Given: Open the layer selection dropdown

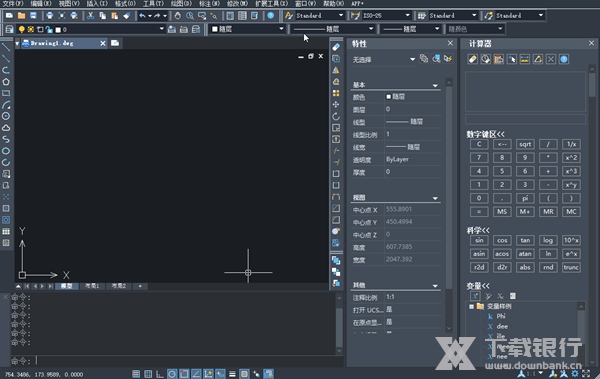Looking at the screenshot, I should 161,29.
